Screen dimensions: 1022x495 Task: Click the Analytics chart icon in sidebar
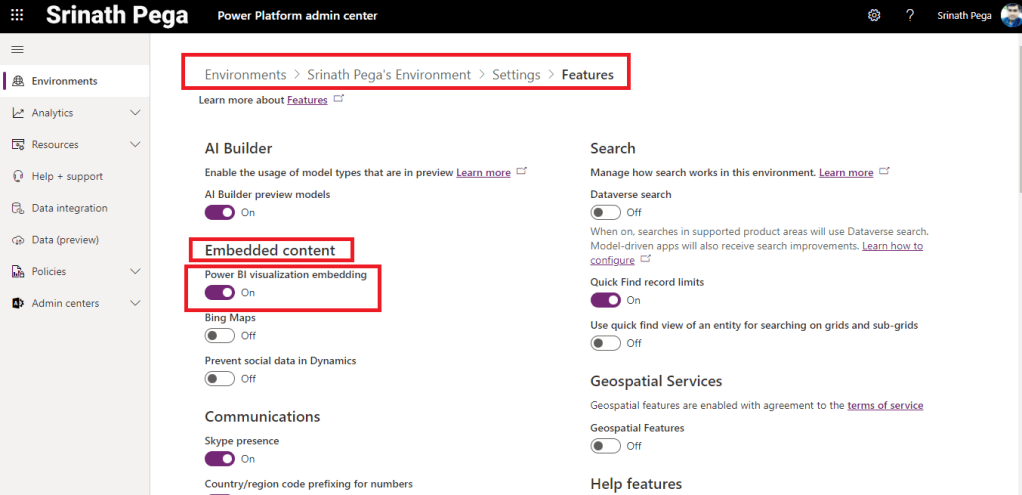(18, 113)
